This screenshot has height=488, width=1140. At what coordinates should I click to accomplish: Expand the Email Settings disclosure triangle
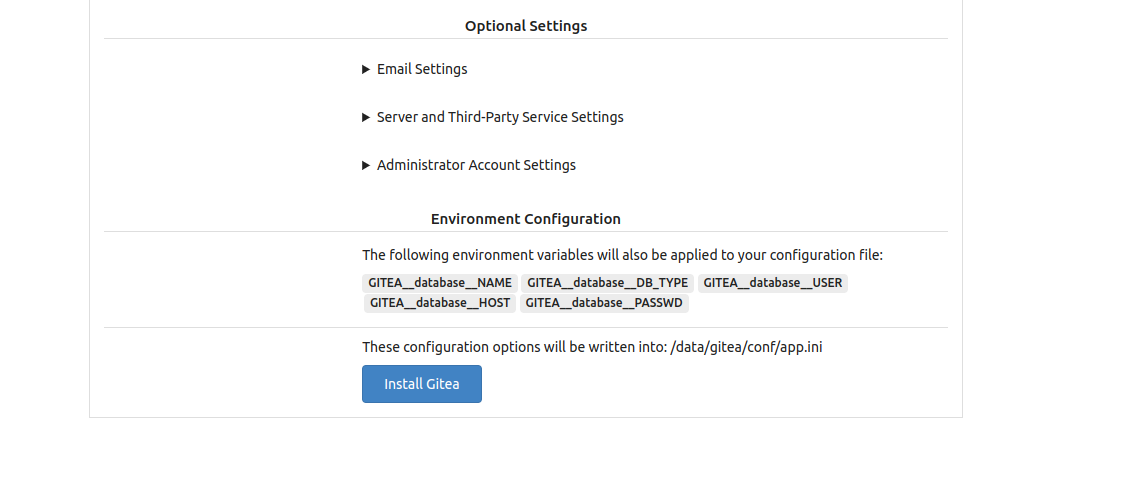[366, 70]
